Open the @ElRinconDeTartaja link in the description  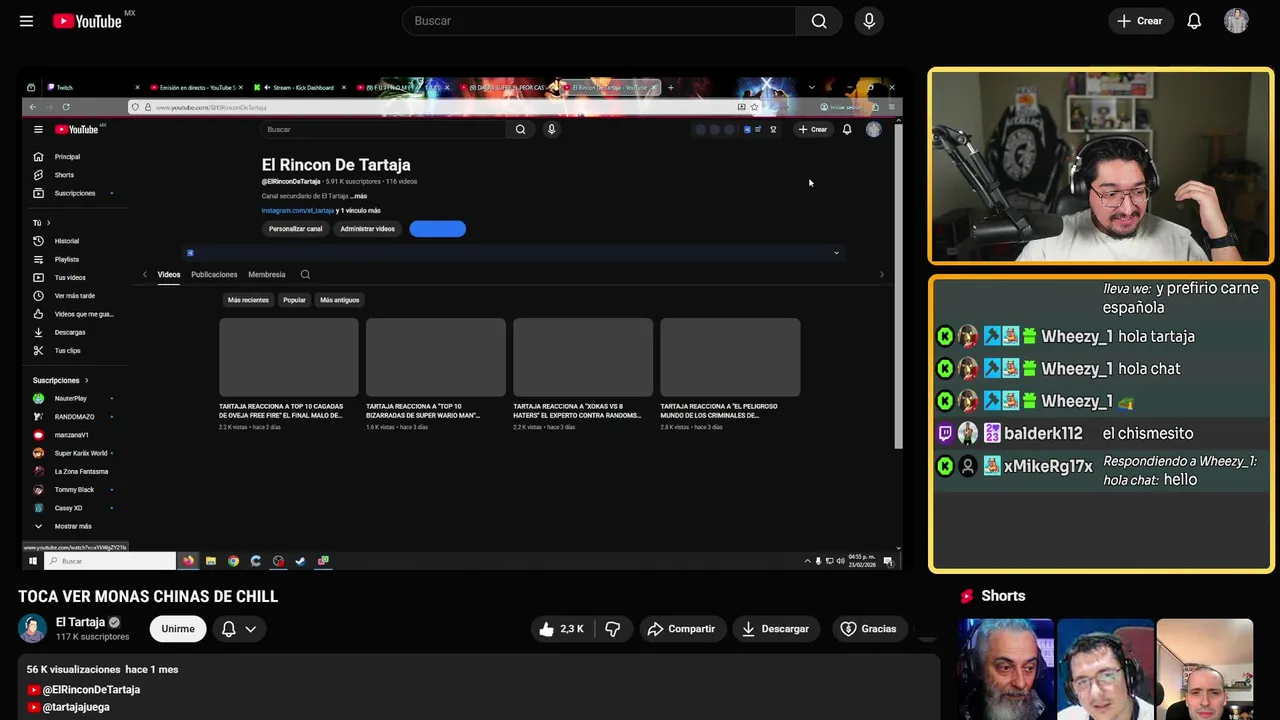[x=91, y=690]
